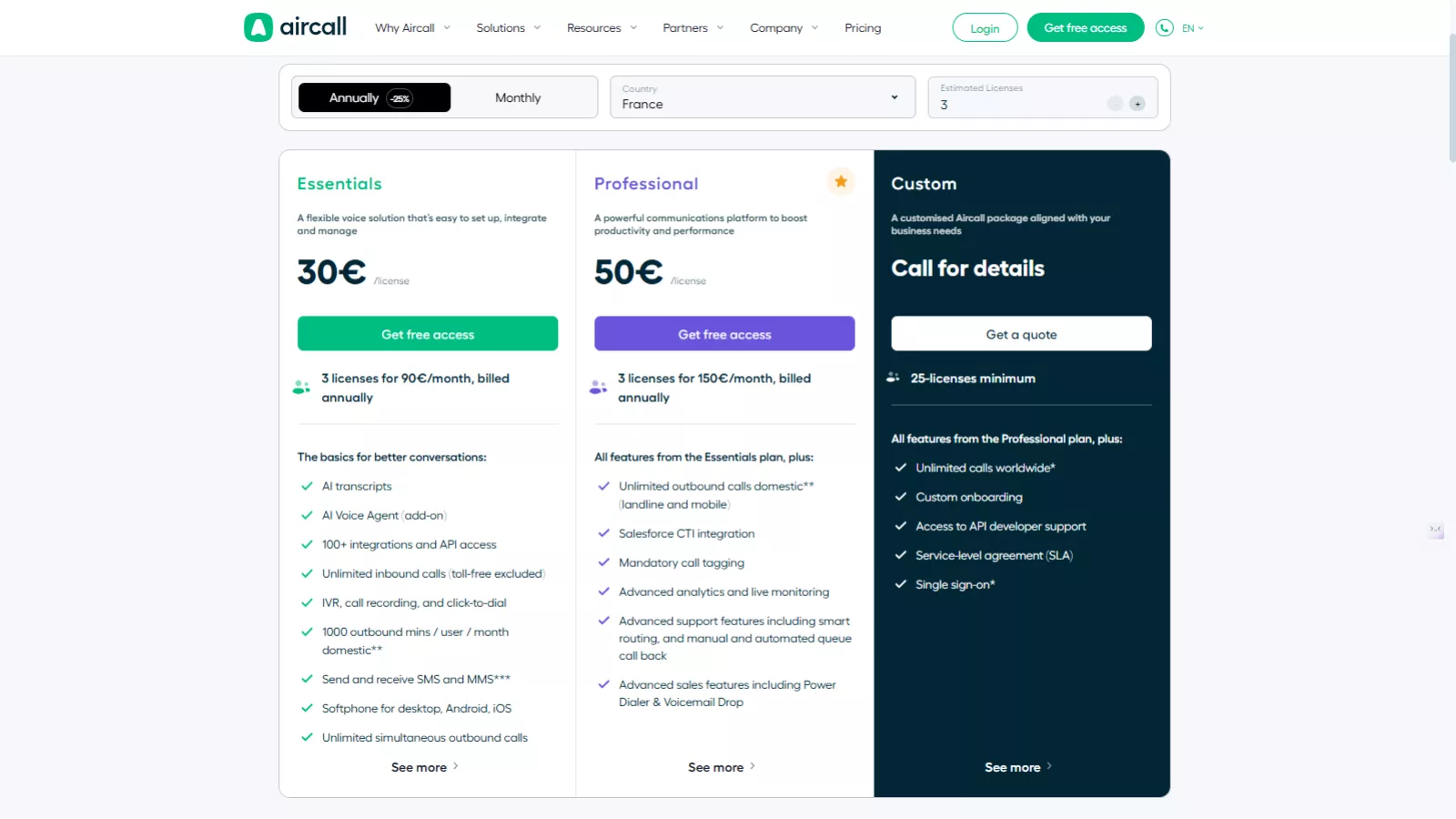Click Get a quote for the Custom plan
The width and height of the screenshot is (1456, 819).
click(x=1020, y=333)
